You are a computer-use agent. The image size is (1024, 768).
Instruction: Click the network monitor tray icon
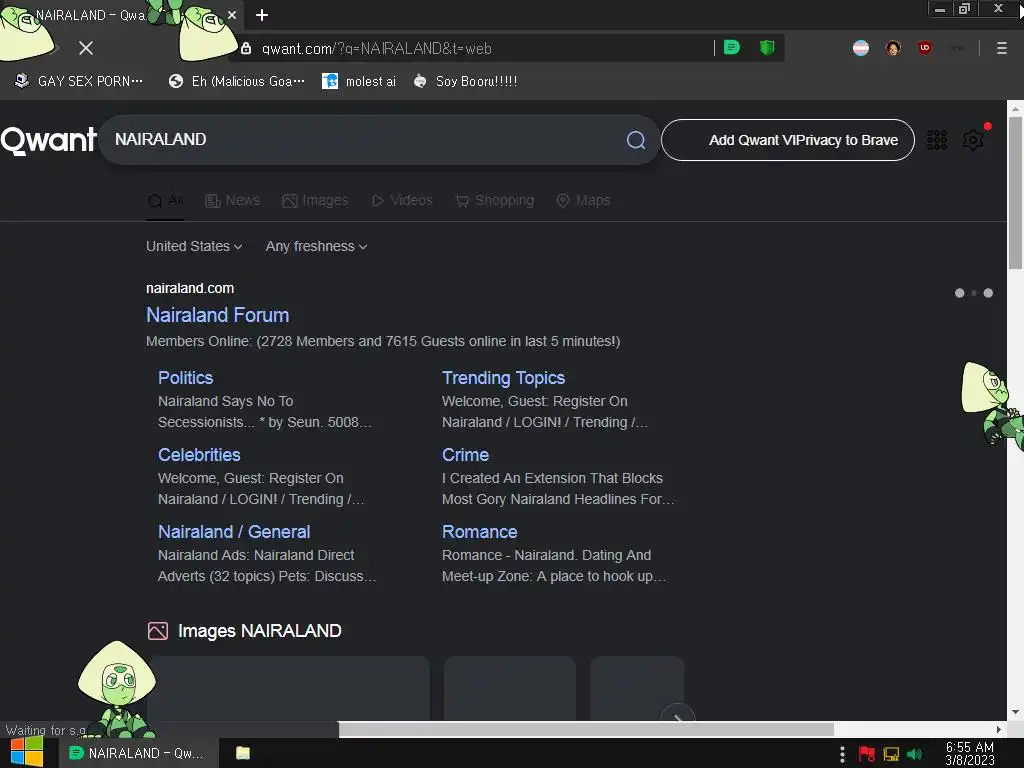pos(891,754)
